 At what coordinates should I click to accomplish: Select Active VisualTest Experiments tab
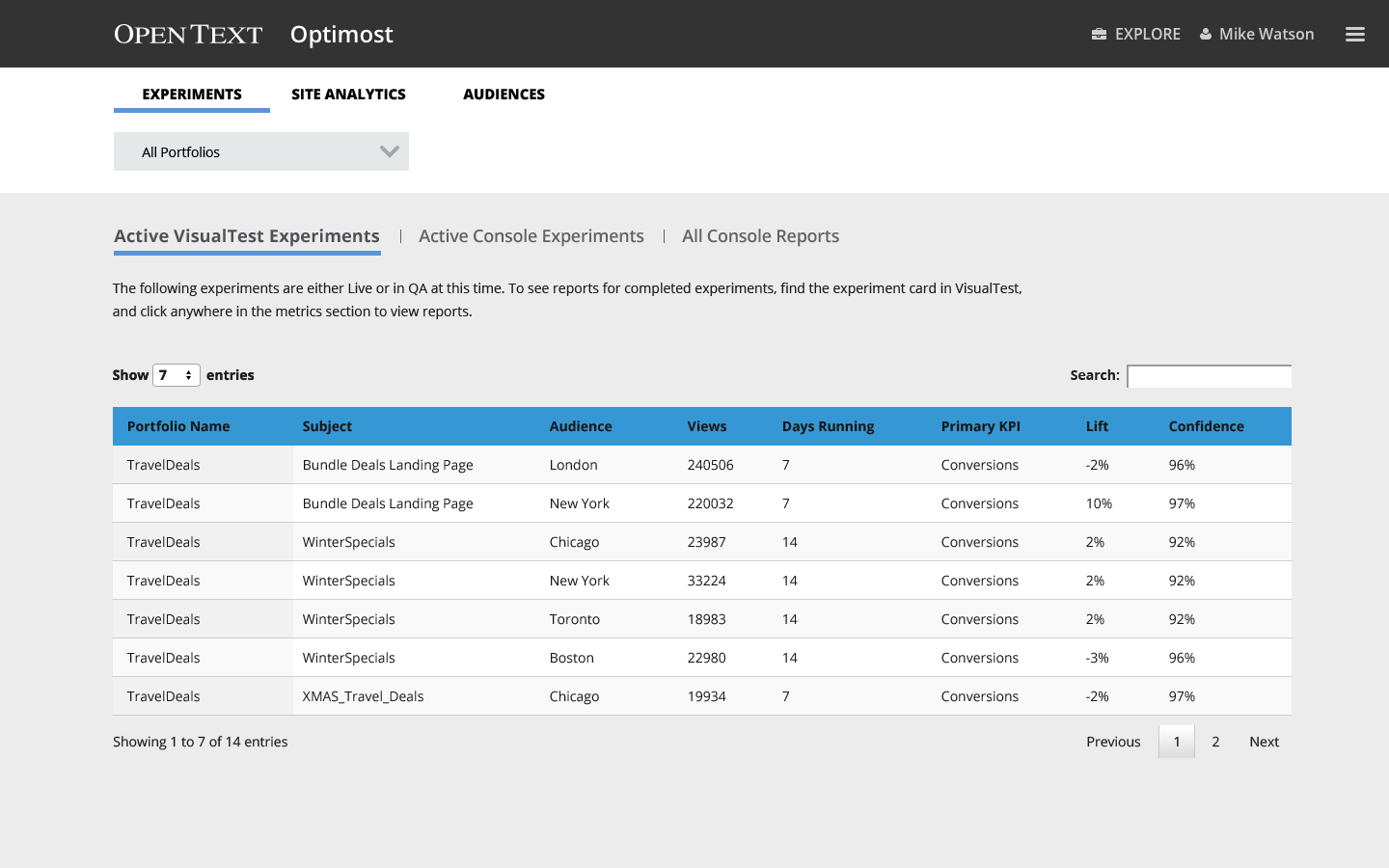[x=247, y=236]
